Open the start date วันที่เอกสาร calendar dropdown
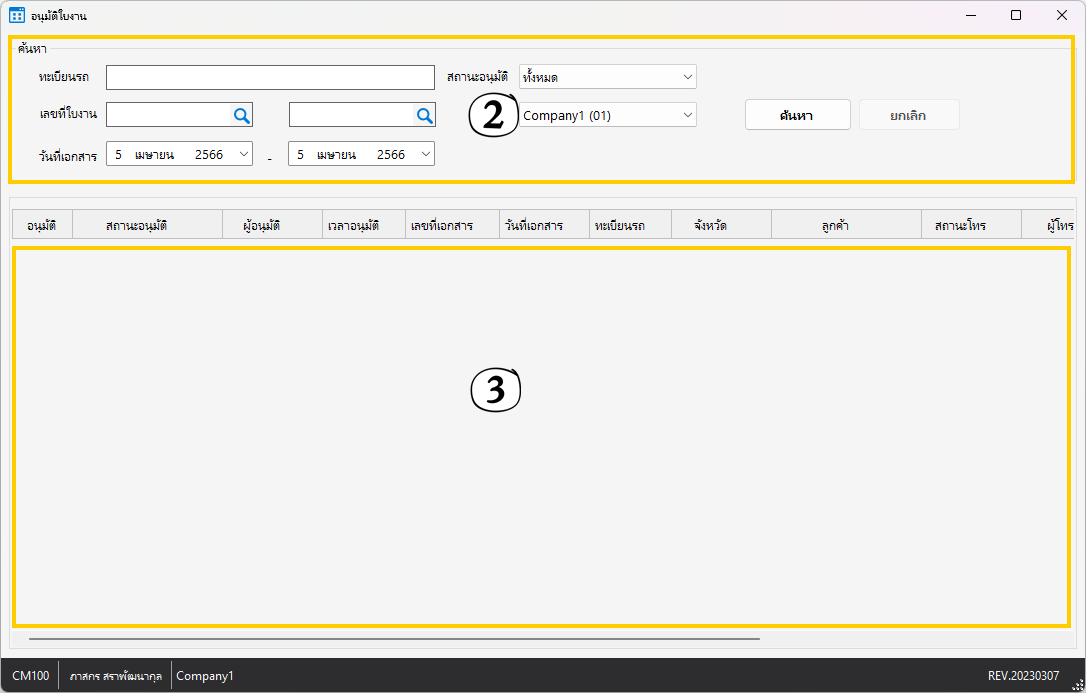1086x693 pixels. 243,154
